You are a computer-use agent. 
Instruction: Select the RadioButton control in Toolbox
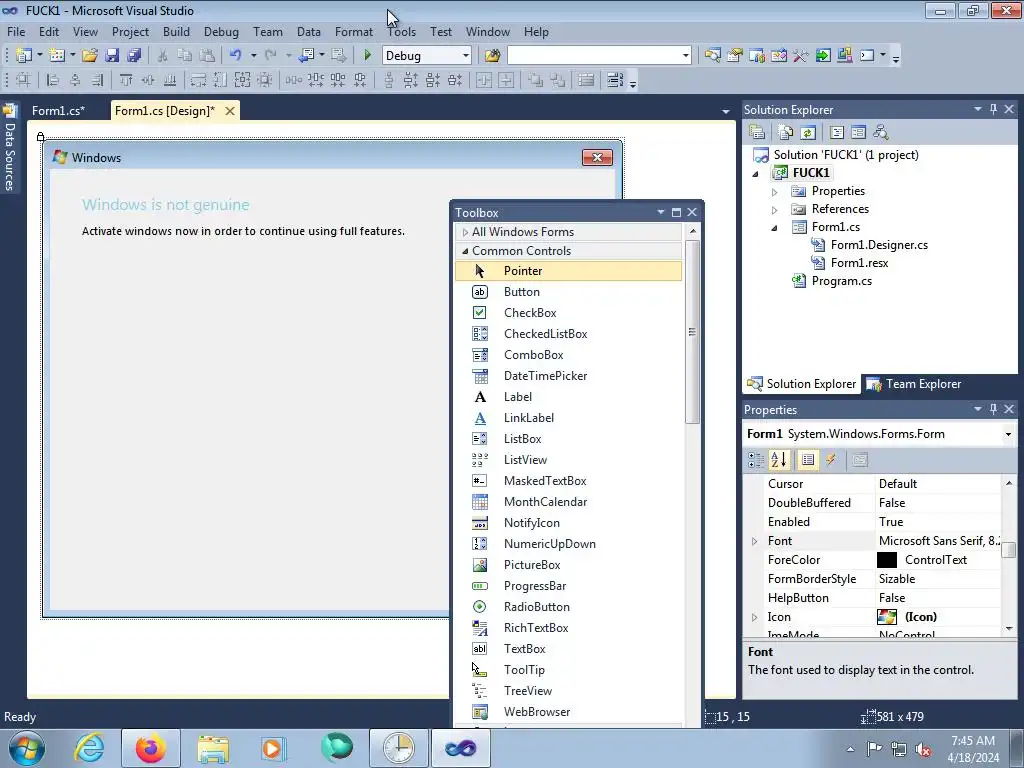coord(568,607)
